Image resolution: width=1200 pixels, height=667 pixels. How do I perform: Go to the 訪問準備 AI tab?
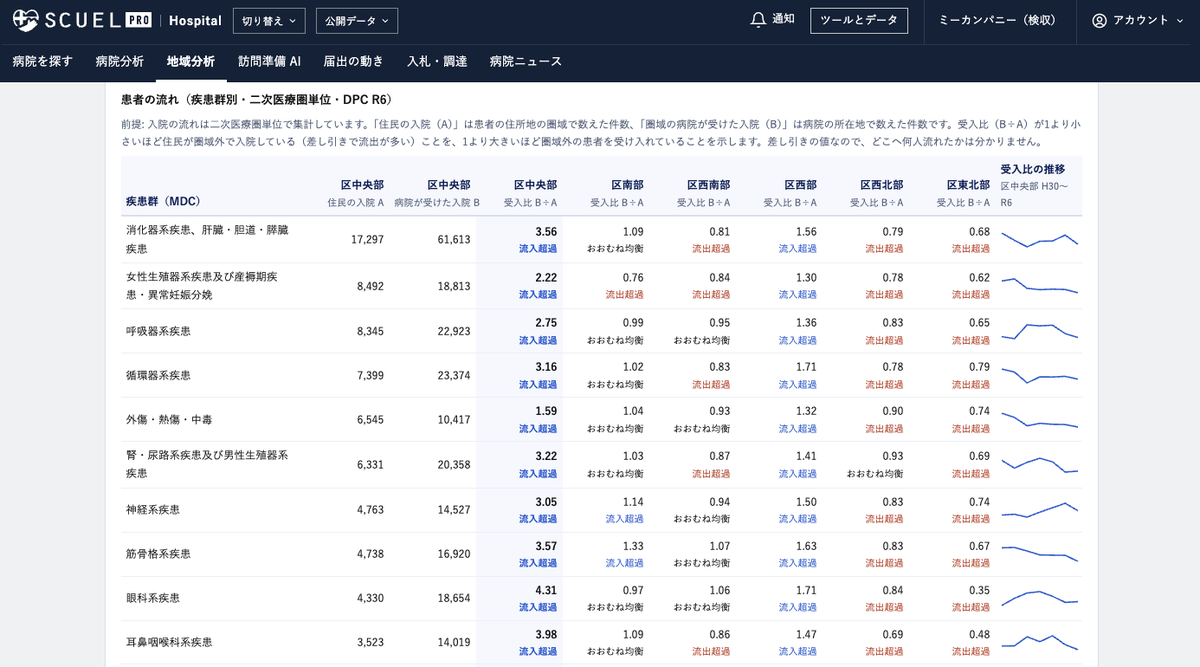coord(269,61)
